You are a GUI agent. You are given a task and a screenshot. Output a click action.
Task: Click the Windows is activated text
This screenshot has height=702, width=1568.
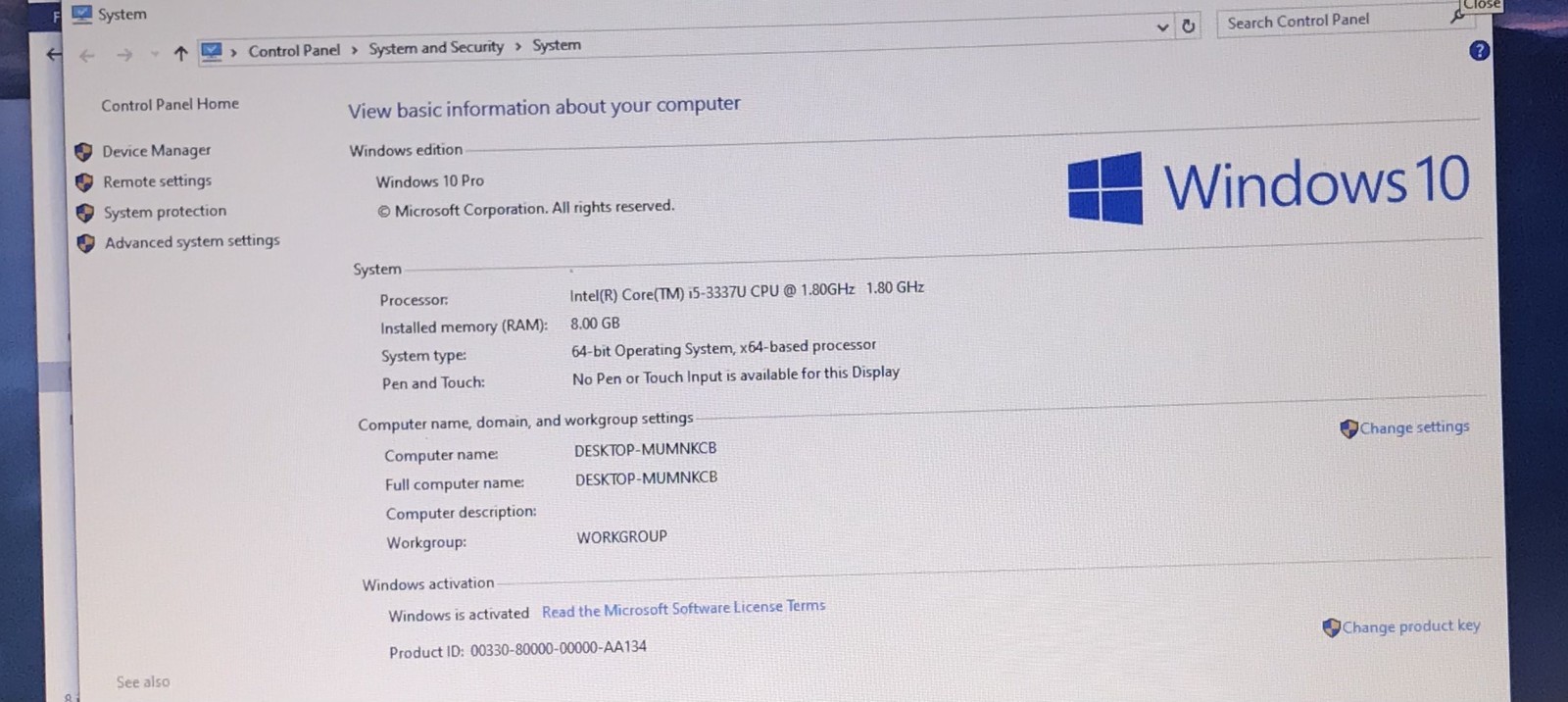pos(459,615)
